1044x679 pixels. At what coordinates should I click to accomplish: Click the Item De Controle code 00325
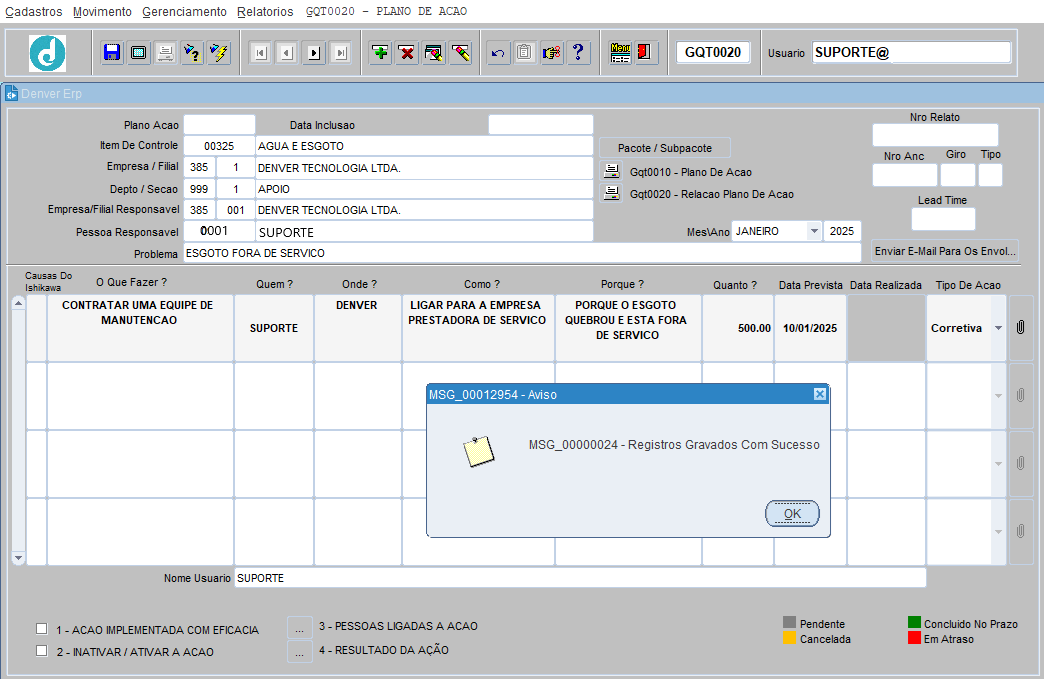(219, 146)
